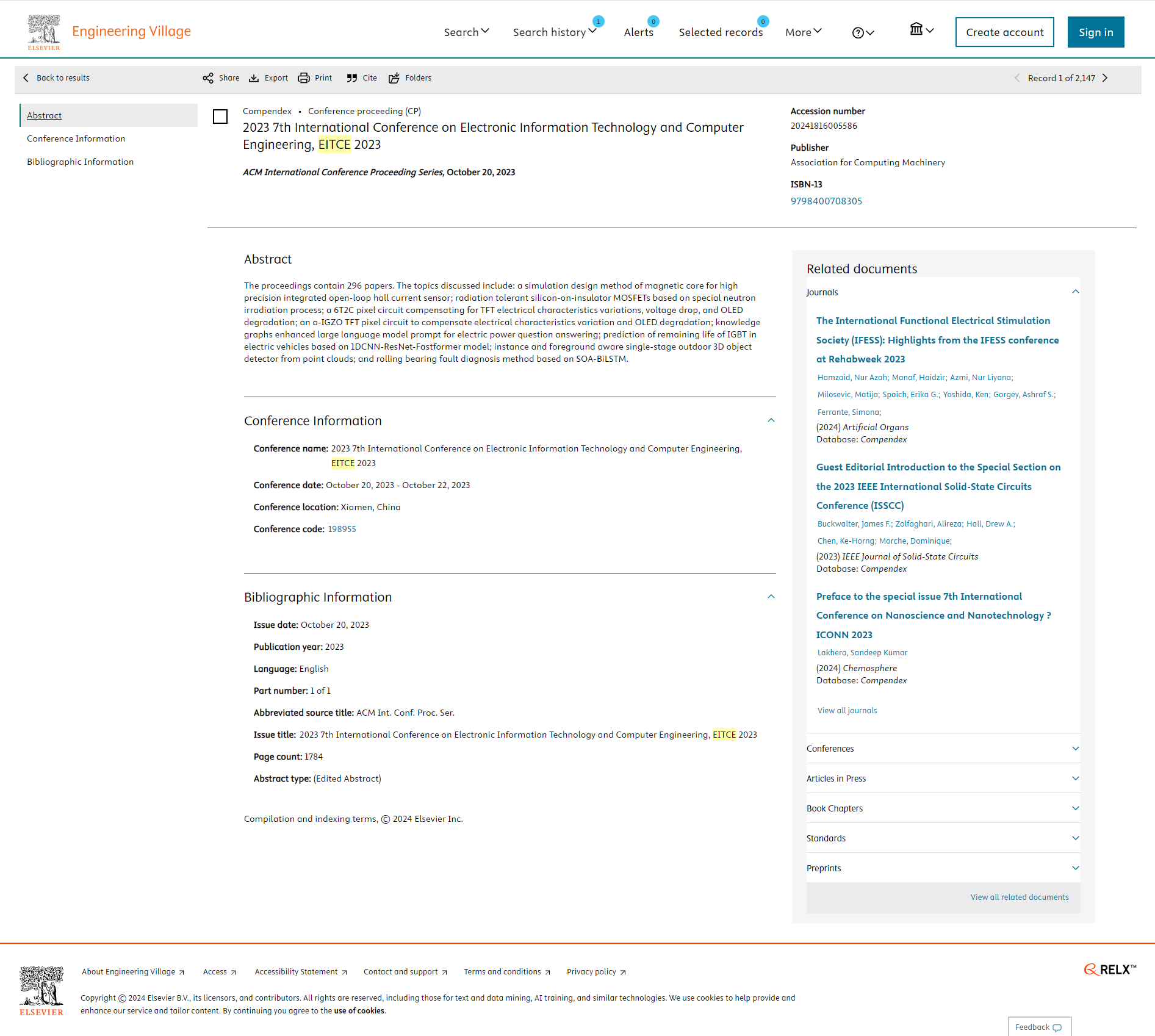Expand the Book Chapters section
This screenshot has height=1036, width=1155.
[943, 808]
